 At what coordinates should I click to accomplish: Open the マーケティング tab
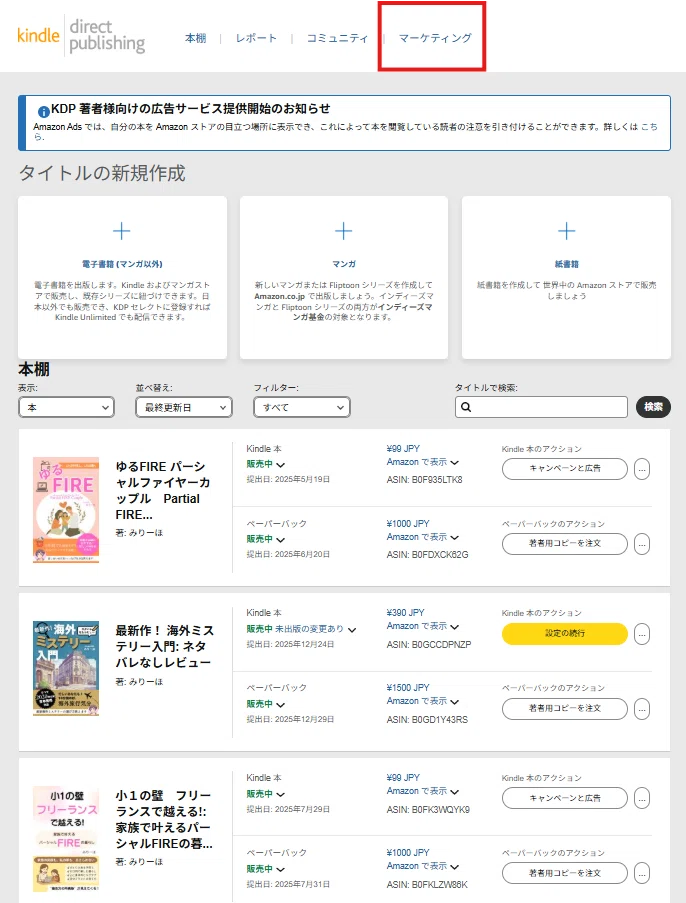[x=435, y=38]
